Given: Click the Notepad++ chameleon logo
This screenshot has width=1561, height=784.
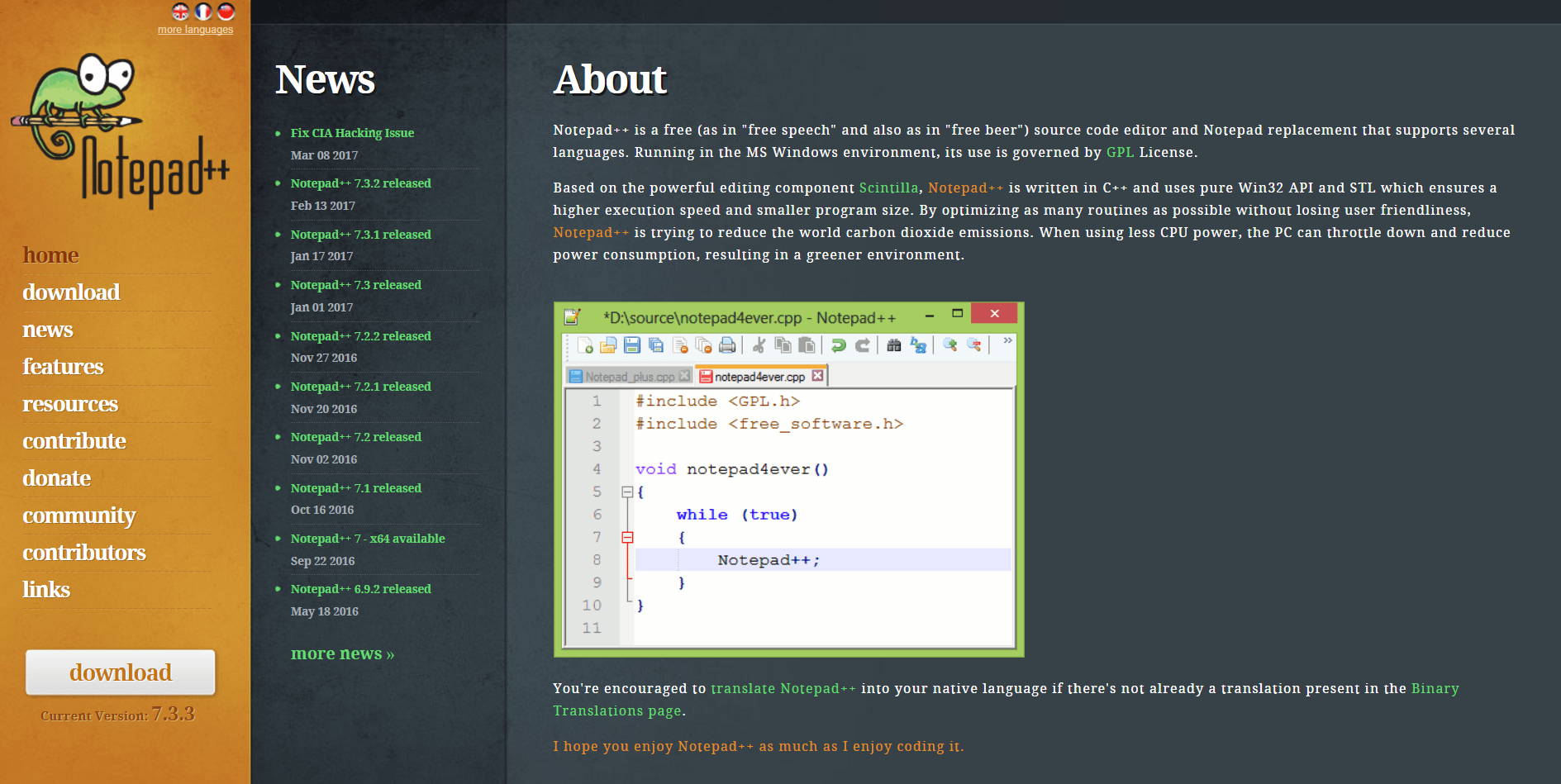Looking at the screenshot, I should (x=120, y=131).
